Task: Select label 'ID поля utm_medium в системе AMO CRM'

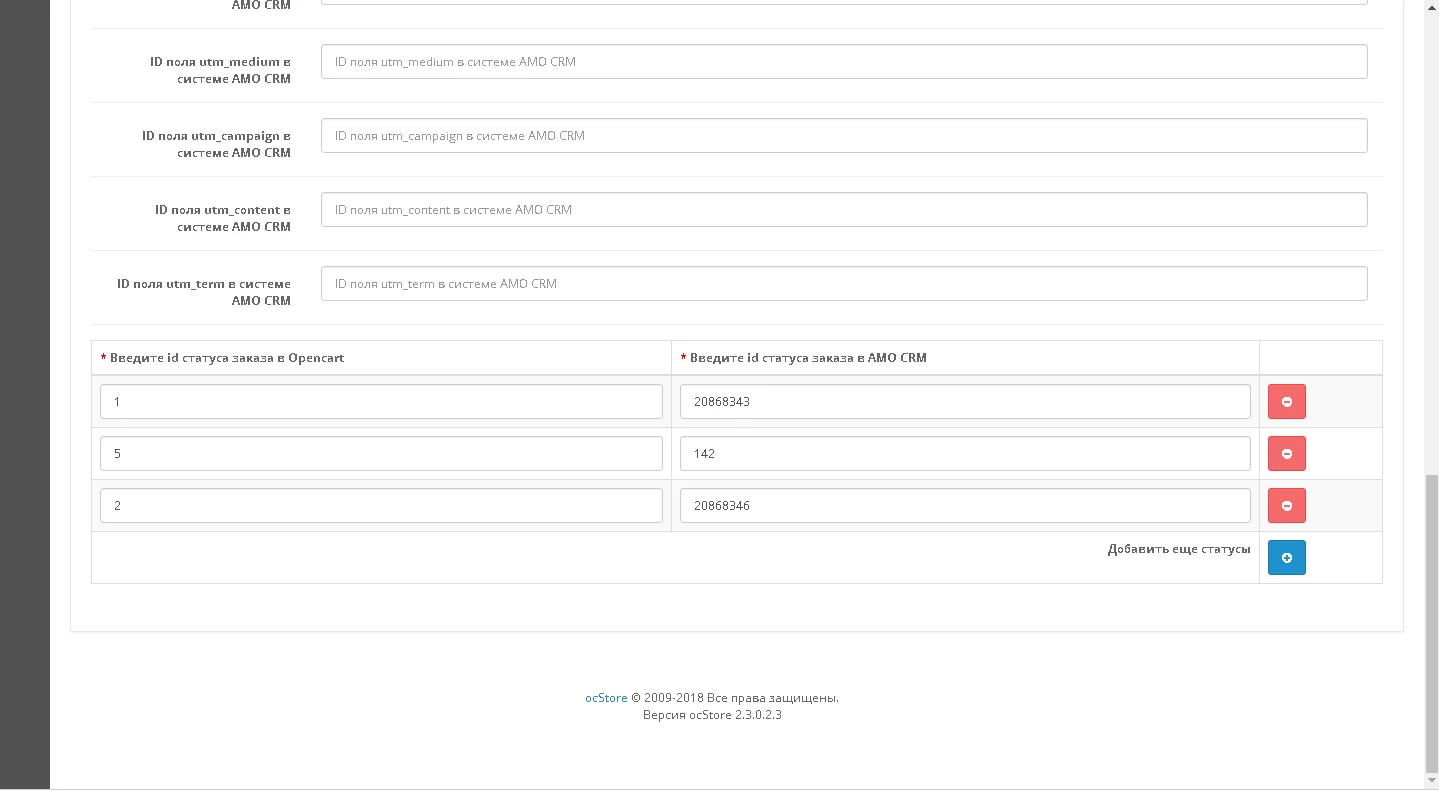Action: click(x=220, y=70)
